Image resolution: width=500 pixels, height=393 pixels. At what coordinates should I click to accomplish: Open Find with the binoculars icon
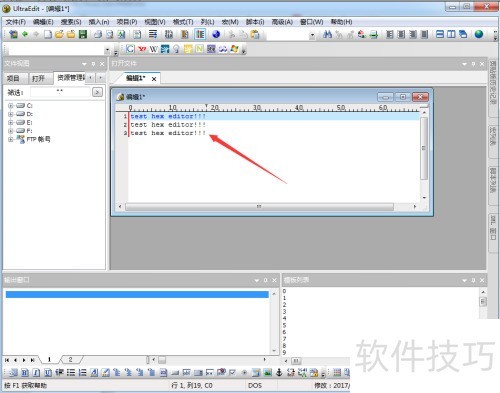point(327,34)
